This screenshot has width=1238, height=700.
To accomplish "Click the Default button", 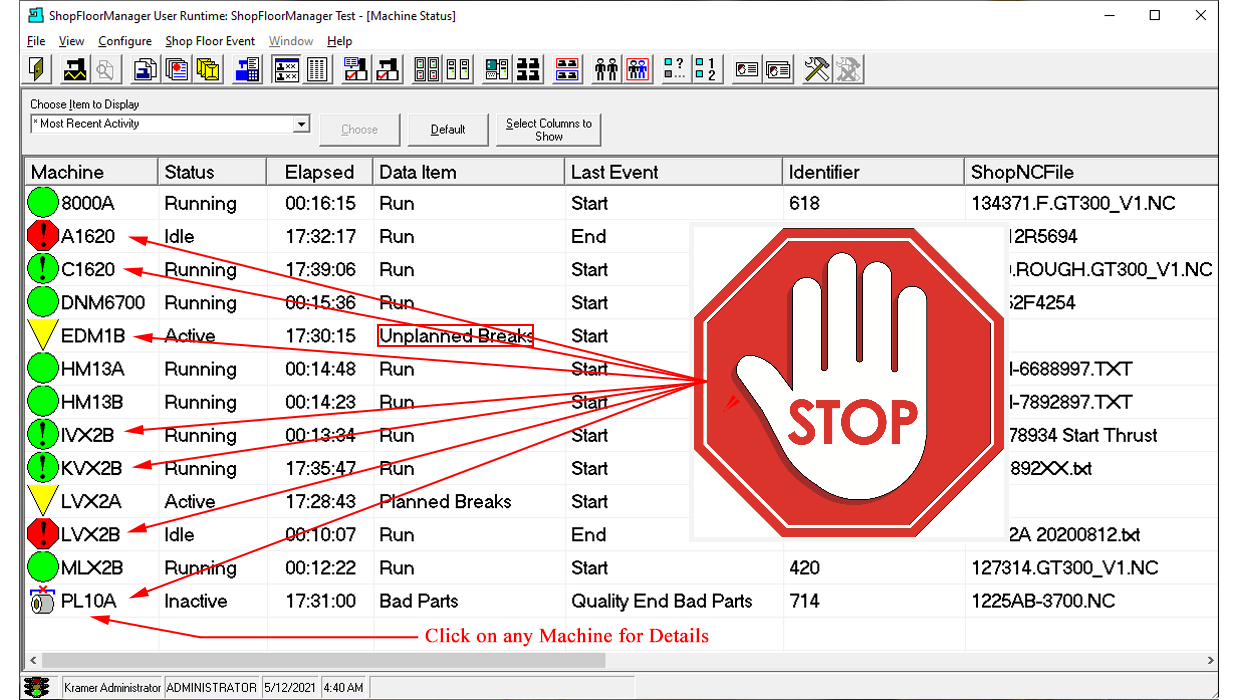I will 448,129.
